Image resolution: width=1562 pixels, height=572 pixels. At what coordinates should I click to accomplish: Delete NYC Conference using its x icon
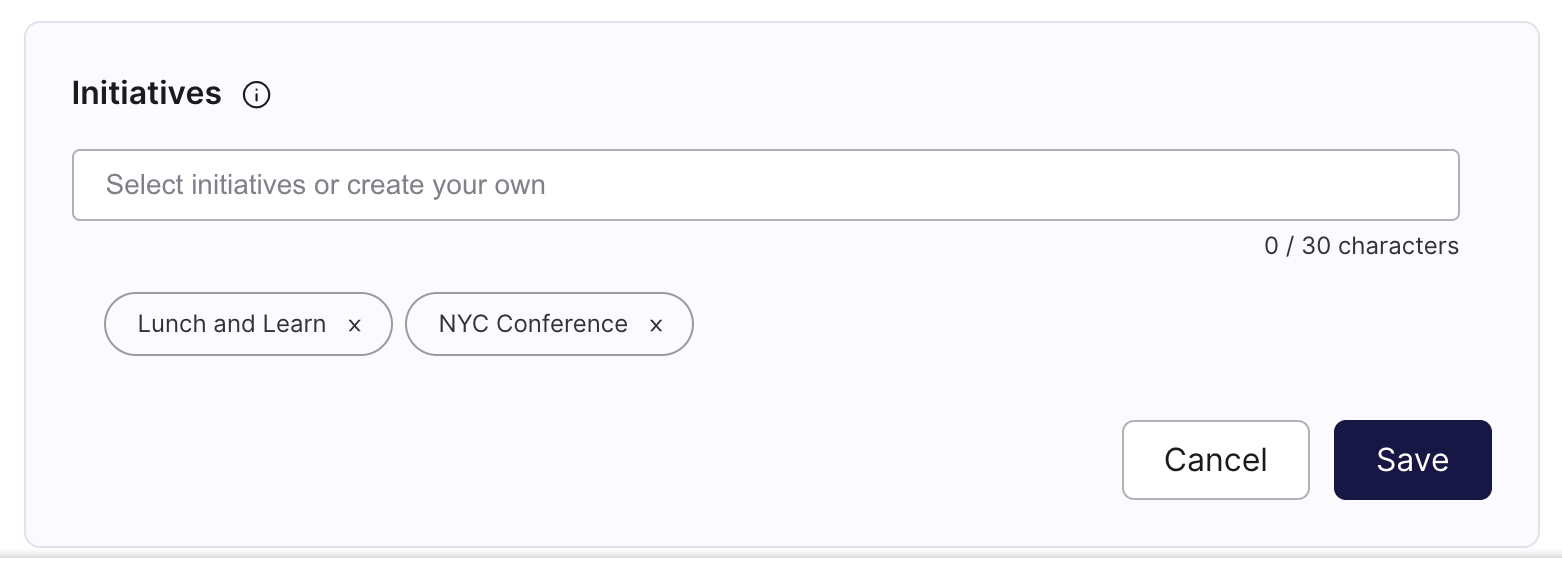coord(656,325)
